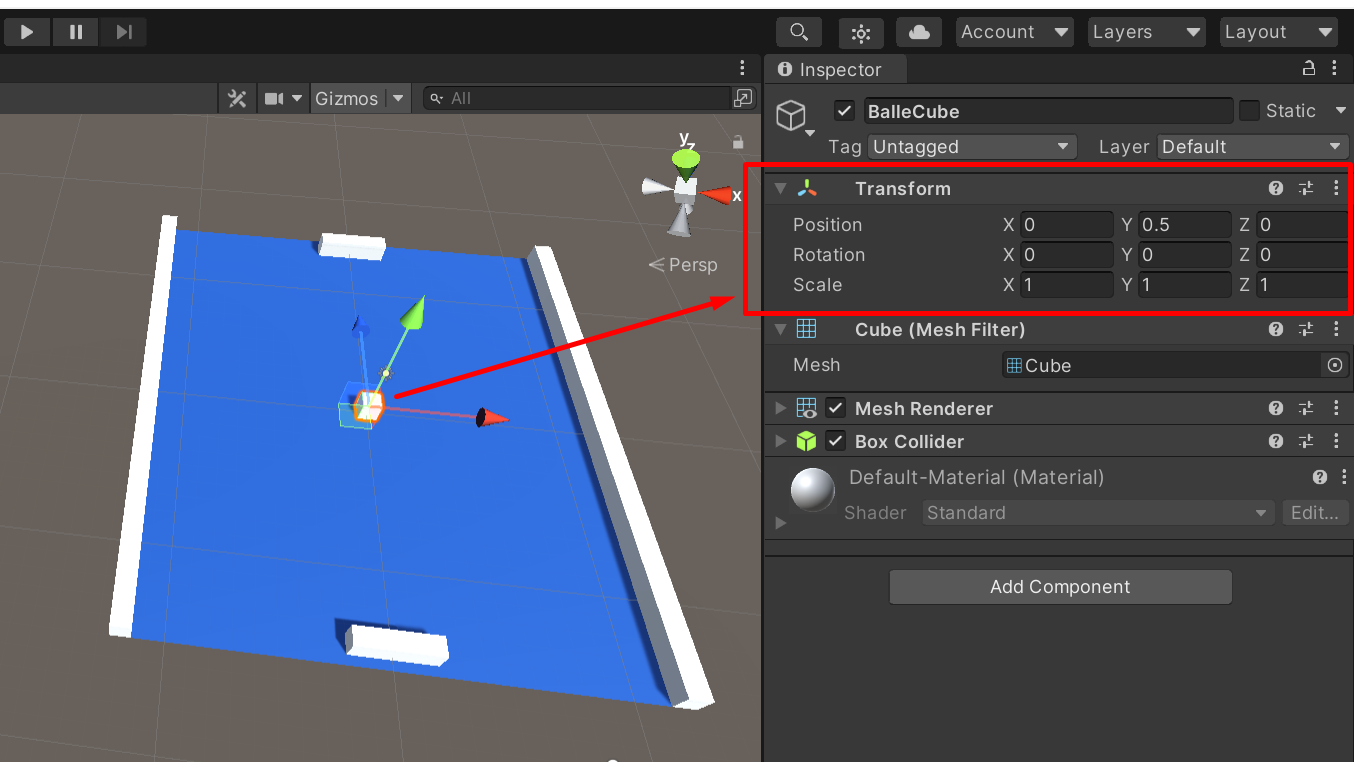Lock the Inspector panel
This screenshot has height=762, width=1354.
tap(1308, 69)
